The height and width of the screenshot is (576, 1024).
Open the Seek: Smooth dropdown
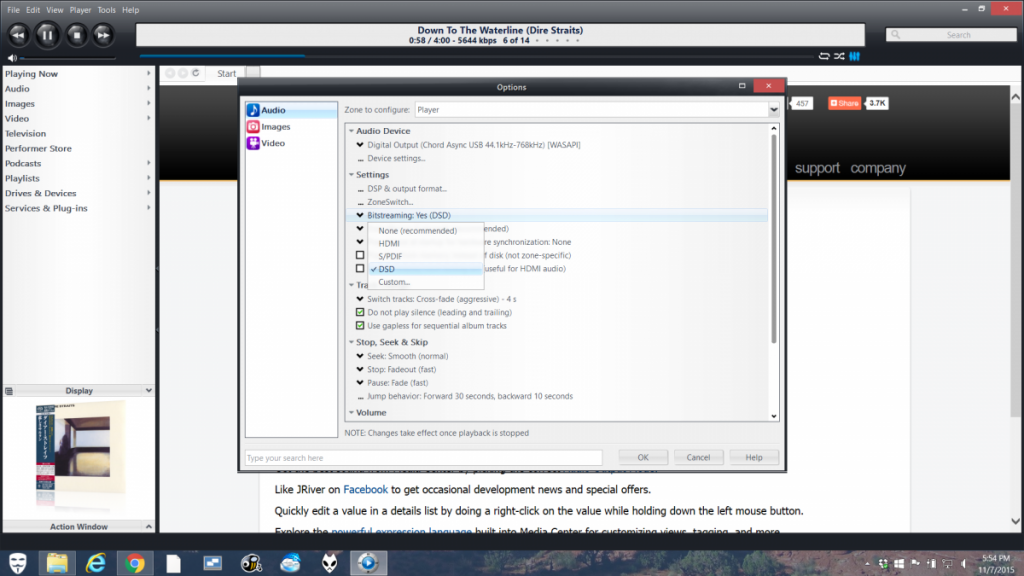tap(360, 356)
